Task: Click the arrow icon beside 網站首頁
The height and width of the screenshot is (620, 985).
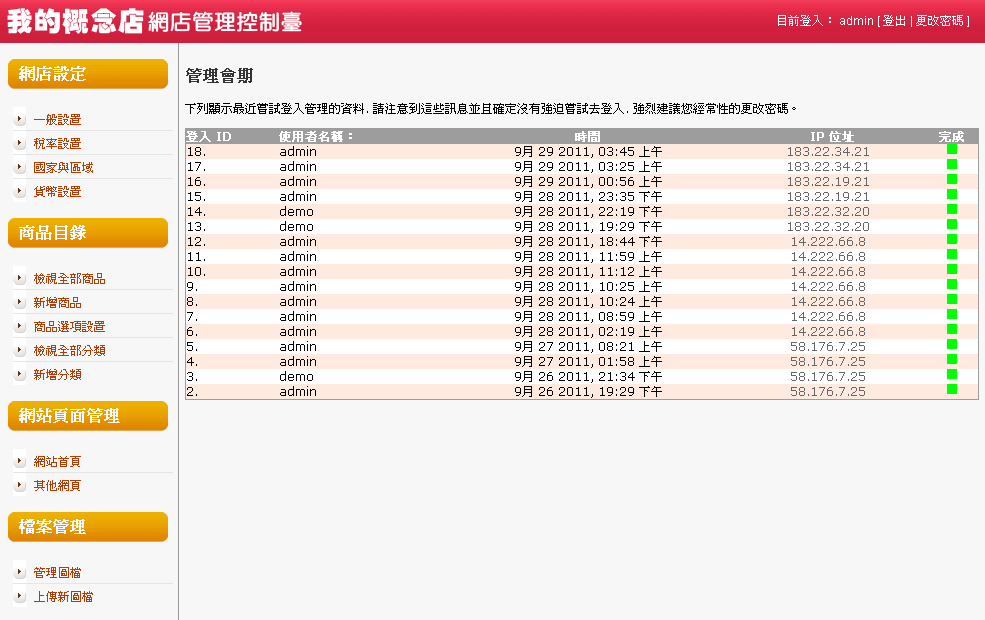Action: click(20, 462)
